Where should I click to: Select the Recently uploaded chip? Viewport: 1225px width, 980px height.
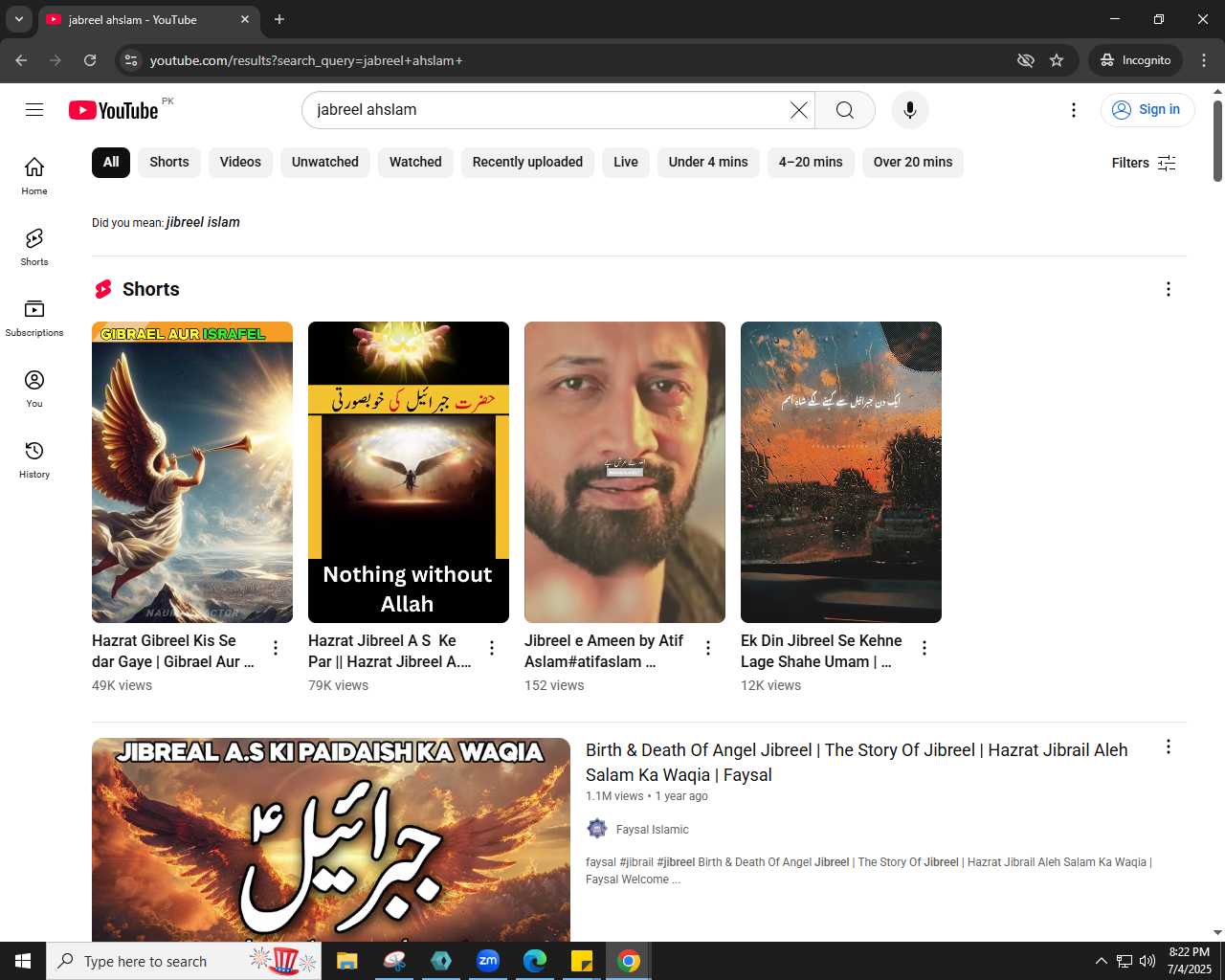point(527,162)
